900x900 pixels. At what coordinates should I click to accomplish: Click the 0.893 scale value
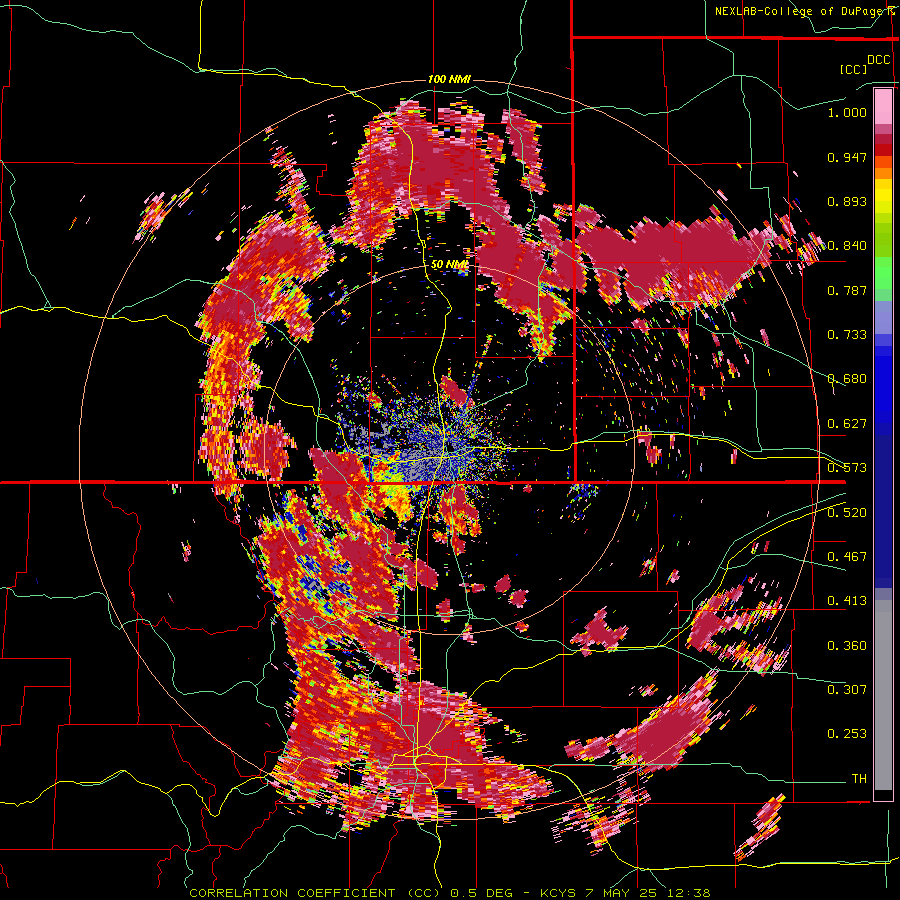847,201
